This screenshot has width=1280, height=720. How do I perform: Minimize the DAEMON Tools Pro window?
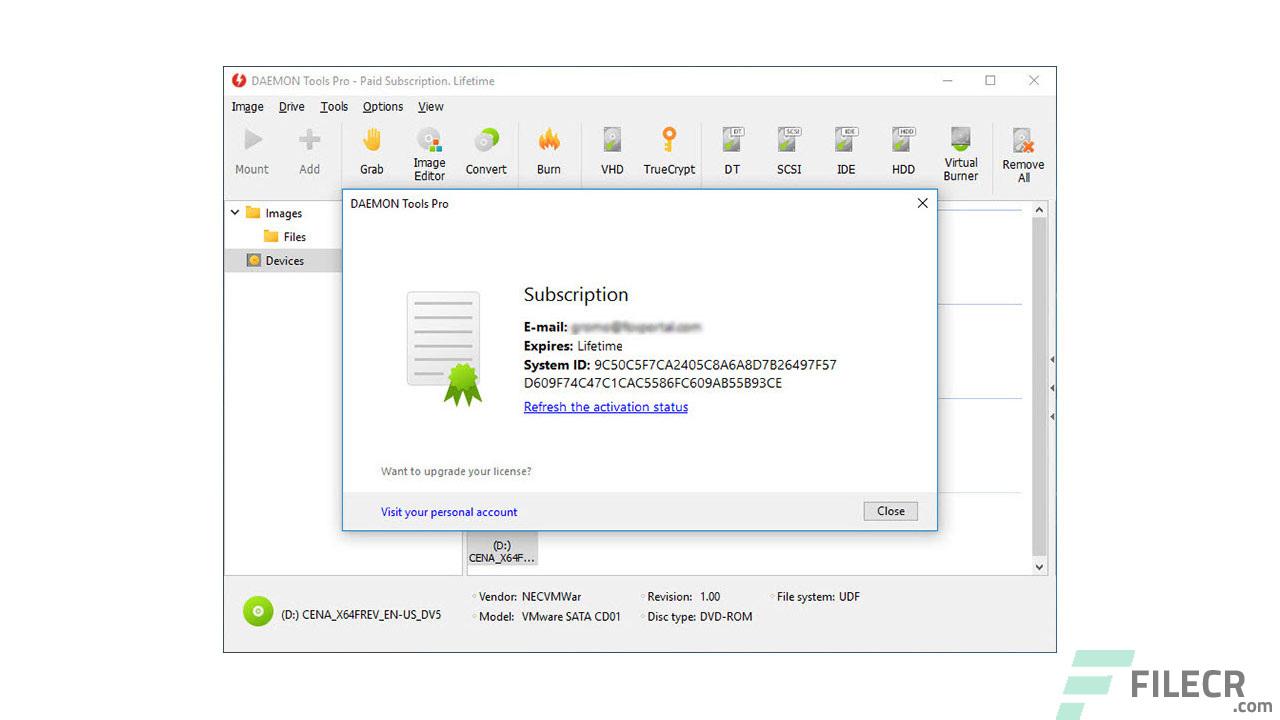click(947, 81)
